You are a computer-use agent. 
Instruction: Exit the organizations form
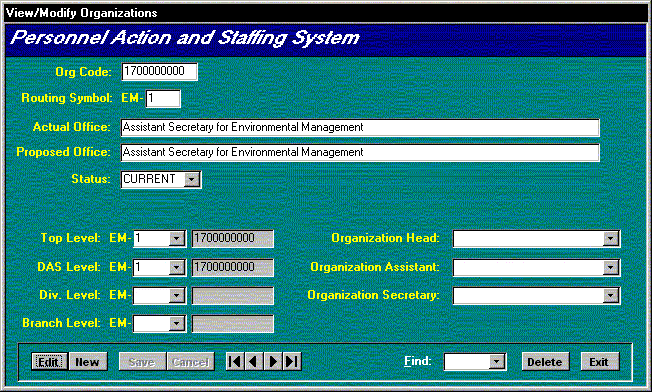coord(600,362)
